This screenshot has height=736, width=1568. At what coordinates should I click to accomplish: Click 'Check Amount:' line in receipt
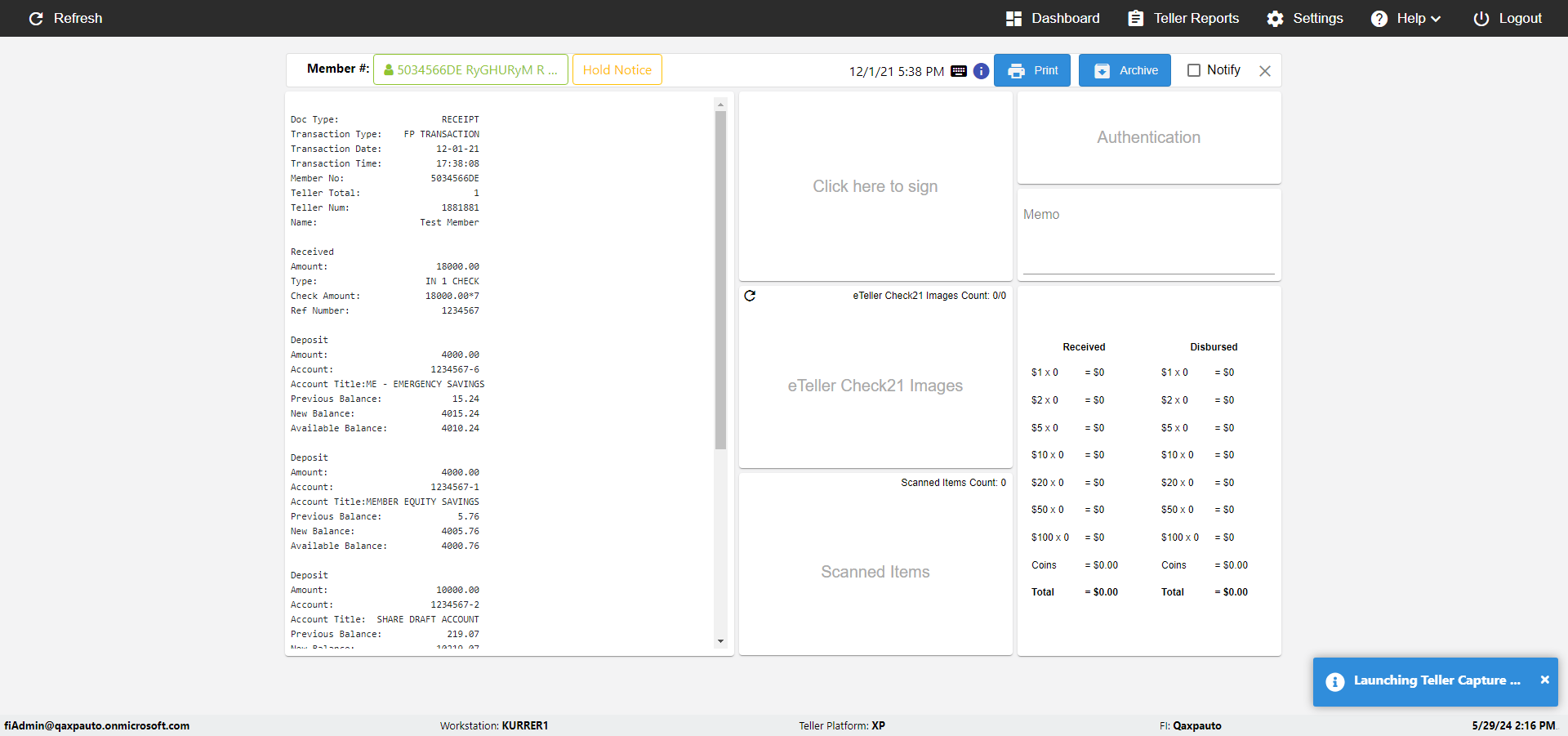(385, 296)
